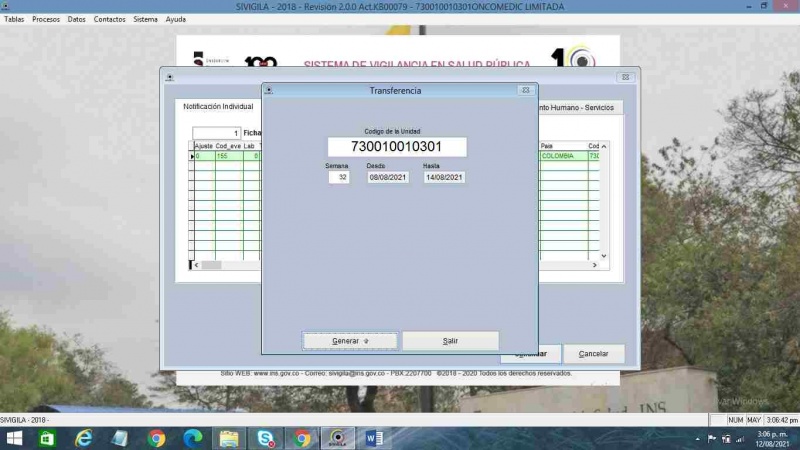Click the SIVIGILA taskbar icon
This screenshot has height=450, width=800.
click(x=338, y=438)
